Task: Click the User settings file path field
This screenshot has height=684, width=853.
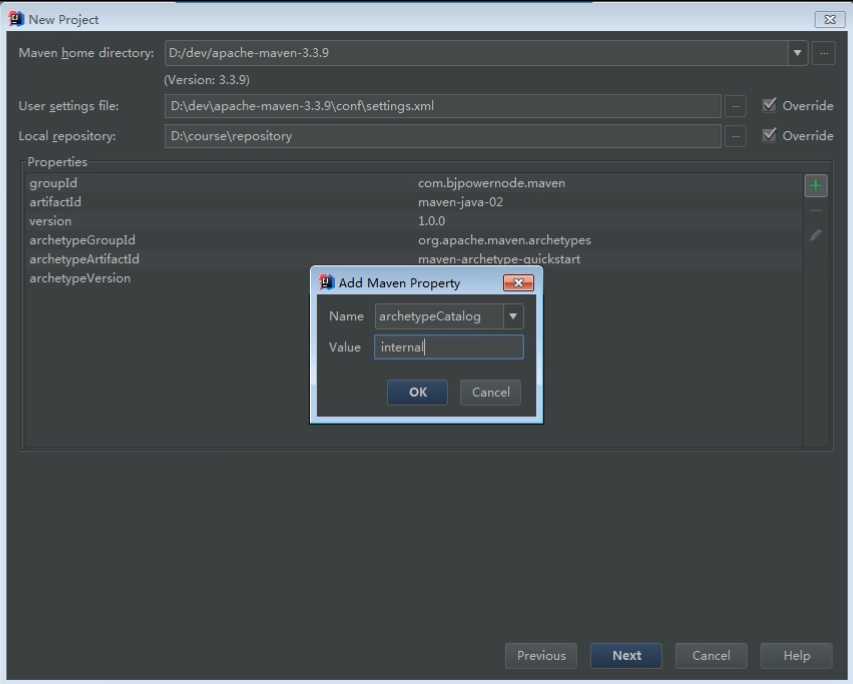Action: tap(443, 106)
